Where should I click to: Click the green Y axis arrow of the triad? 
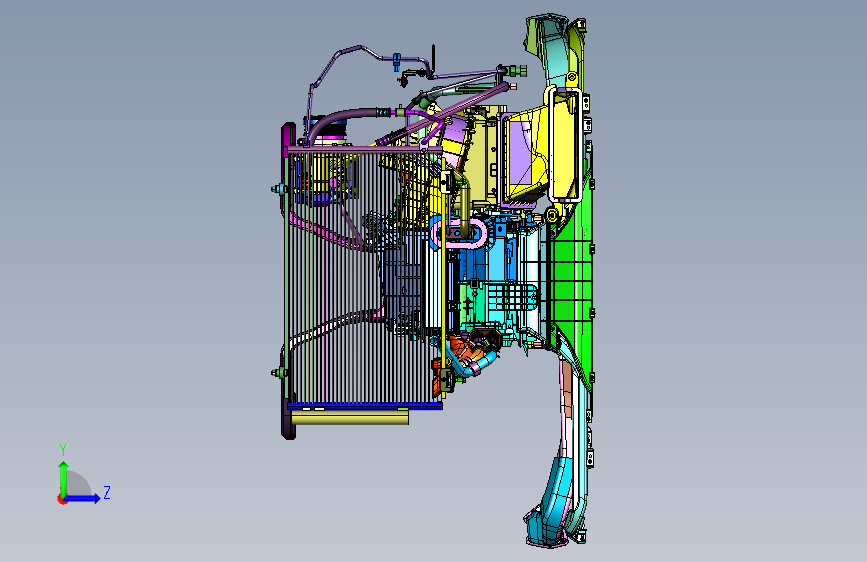point(63,478)
